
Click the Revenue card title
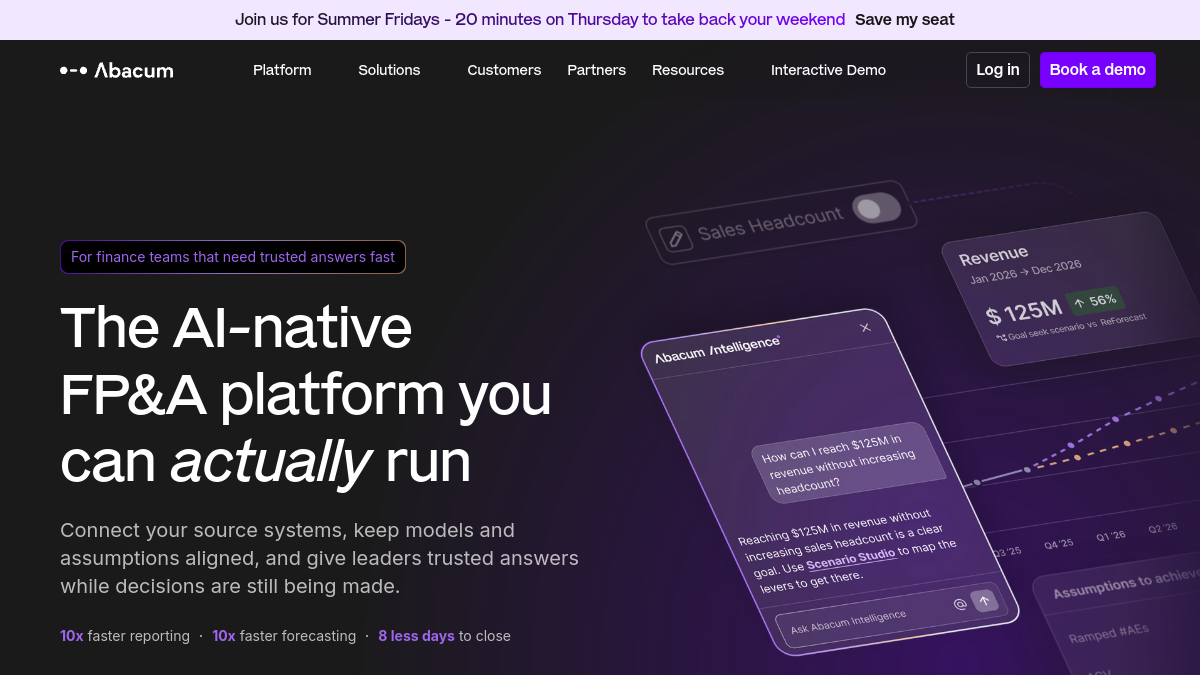pyautogui.click(x=993, y=256)
